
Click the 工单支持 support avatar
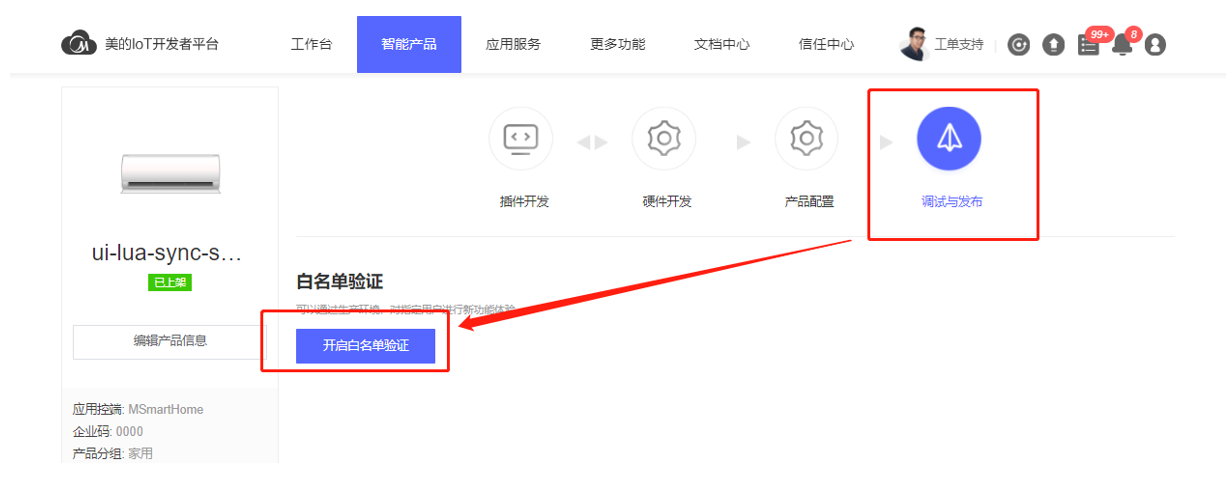click(x=915, y=44)
